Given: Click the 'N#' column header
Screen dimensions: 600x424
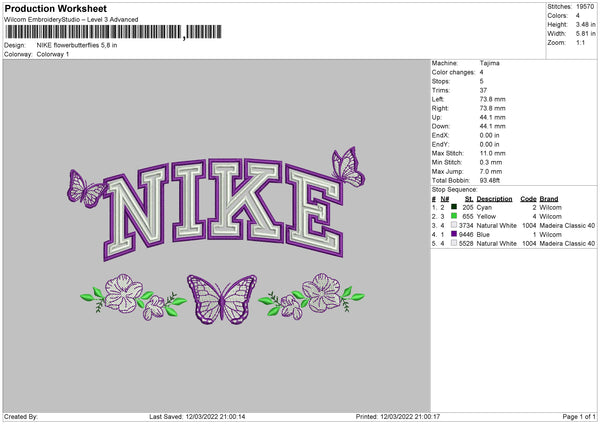Looking at the screenshot, I should (445, 199).
